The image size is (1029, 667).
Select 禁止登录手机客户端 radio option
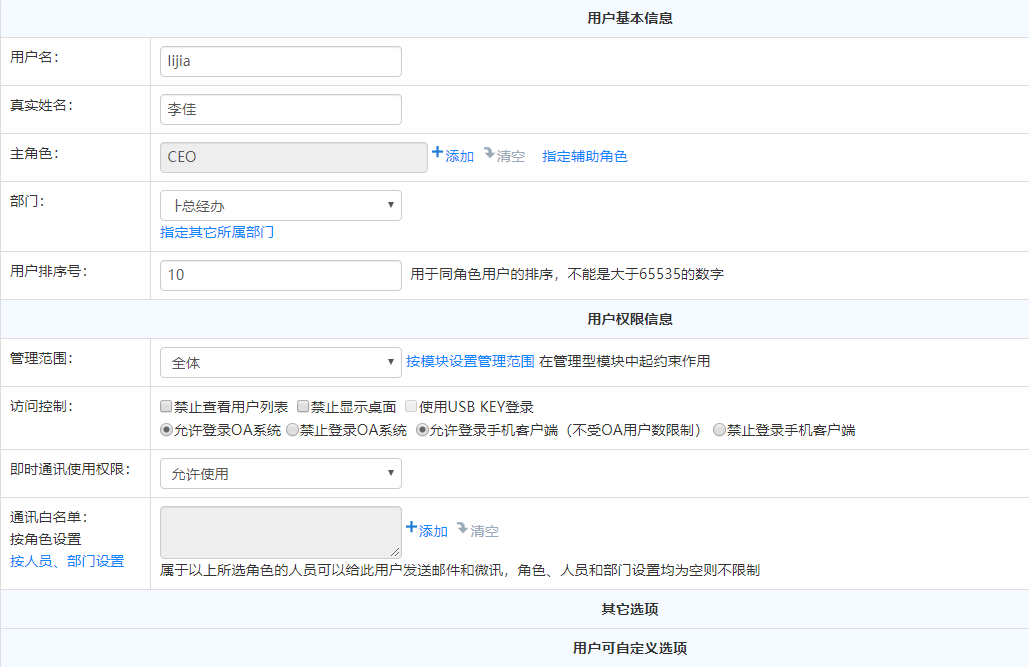point(719,431)
